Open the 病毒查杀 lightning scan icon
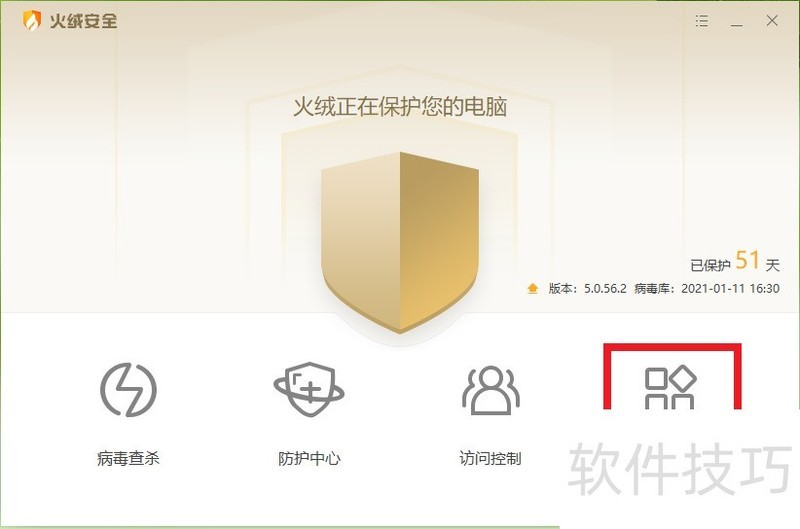Image resolution: width=800 pixels, height=529 pixels. coord(129,389)
